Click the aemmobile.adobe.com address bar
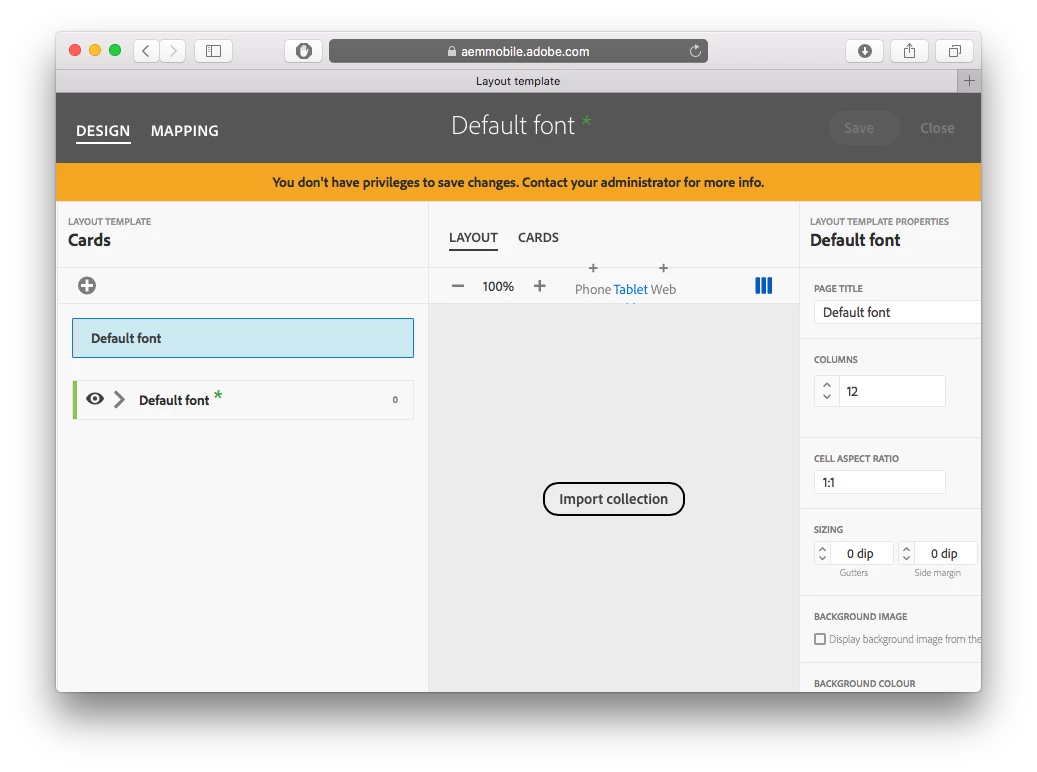Viewport: 1037px width, 772px height. [518, 51]
